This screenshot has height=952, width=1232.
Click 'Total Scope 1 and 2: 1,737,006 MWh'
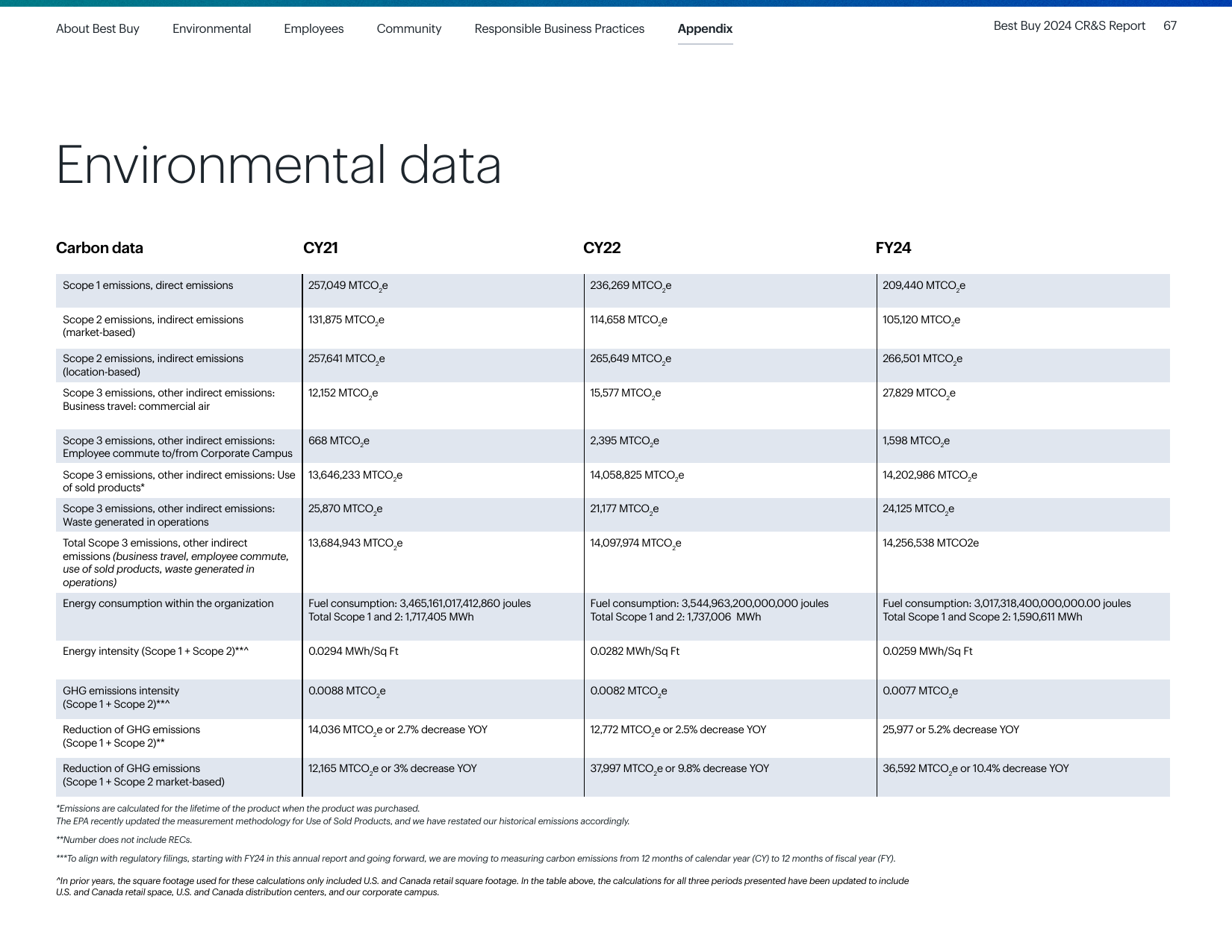click(676, 617)
